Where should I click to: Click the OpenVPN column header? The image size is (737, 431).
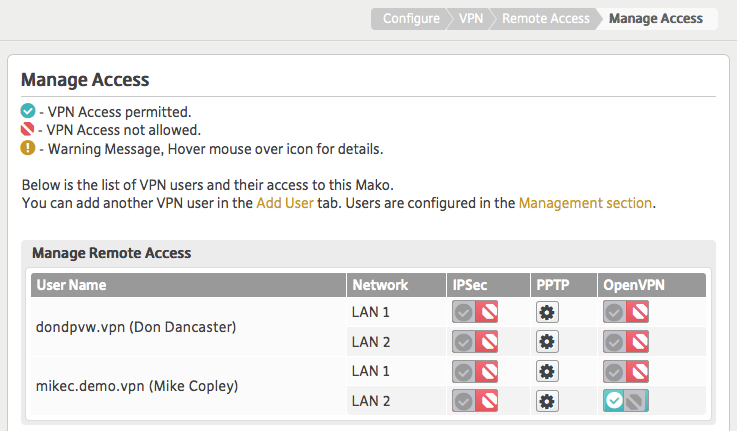[652, 285]
